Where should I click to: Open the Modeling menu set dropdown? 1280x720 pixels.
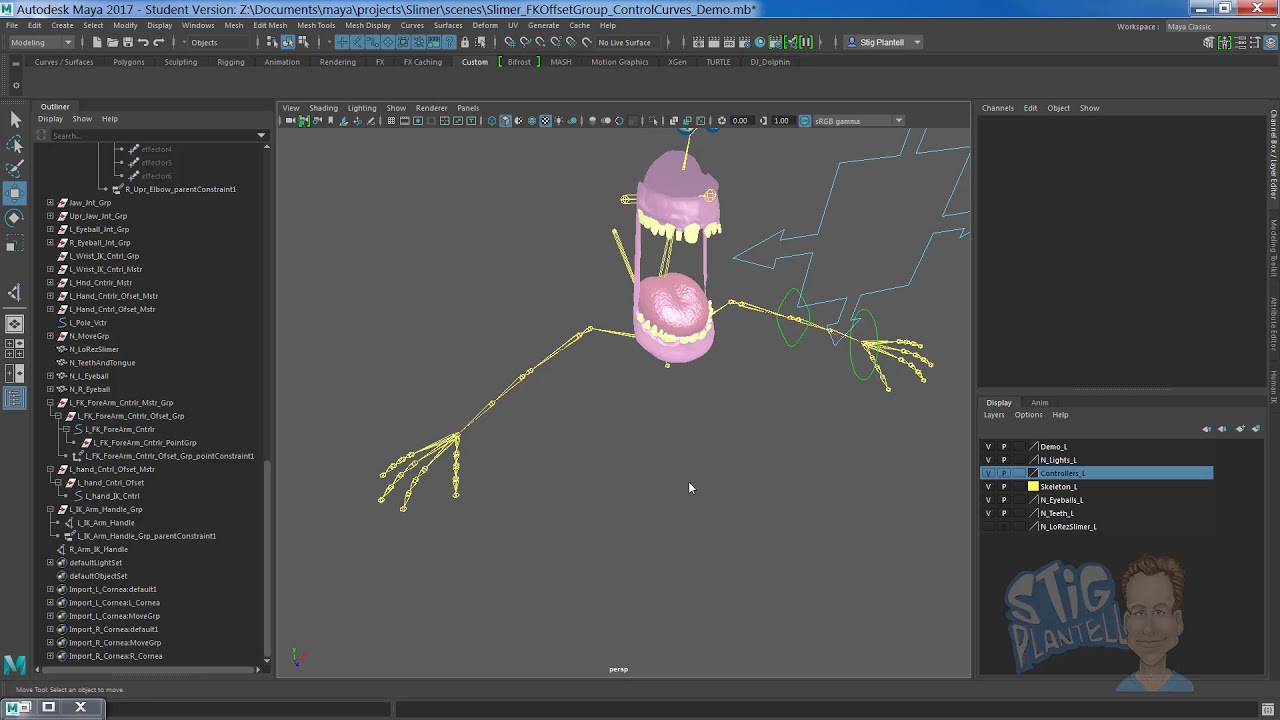pos(40,42)
